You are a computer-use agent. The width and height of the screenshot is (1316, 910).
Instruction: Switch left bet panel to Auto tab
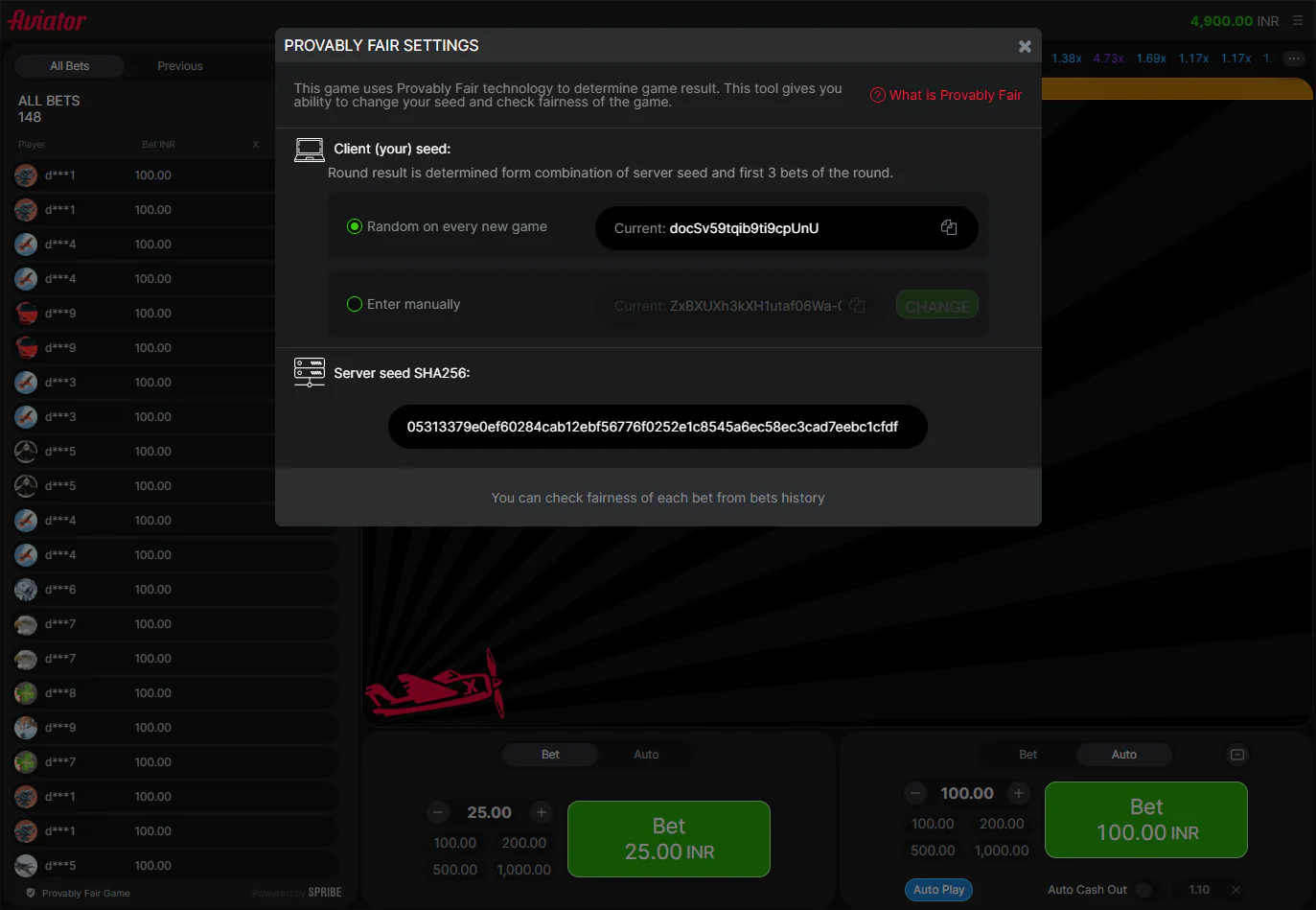pyautogui.click(x=646, y=755)
